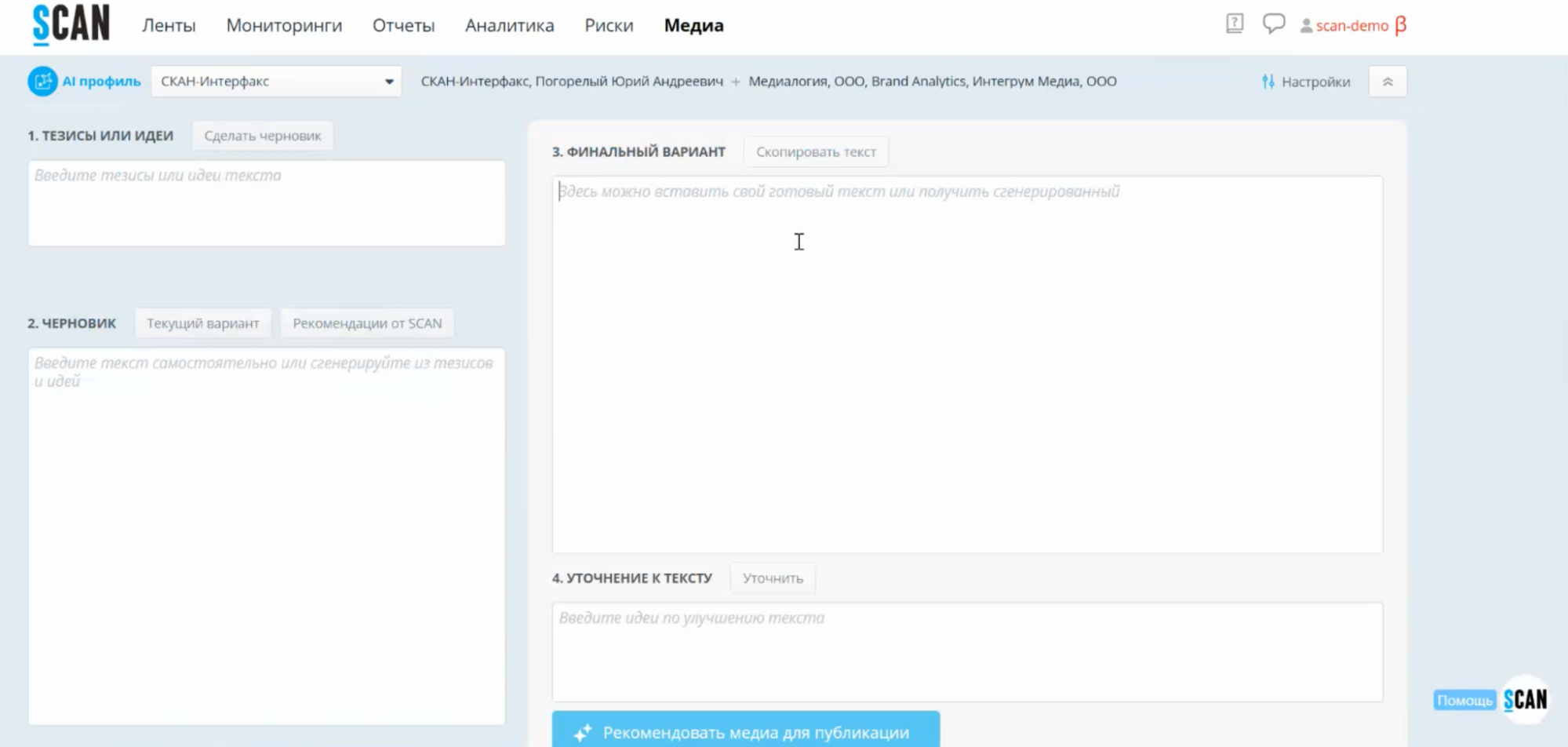Open the СКАН-Интерфакс profile dropdown
Viewport: 1568px width, 747px height.
click(276, 82)
